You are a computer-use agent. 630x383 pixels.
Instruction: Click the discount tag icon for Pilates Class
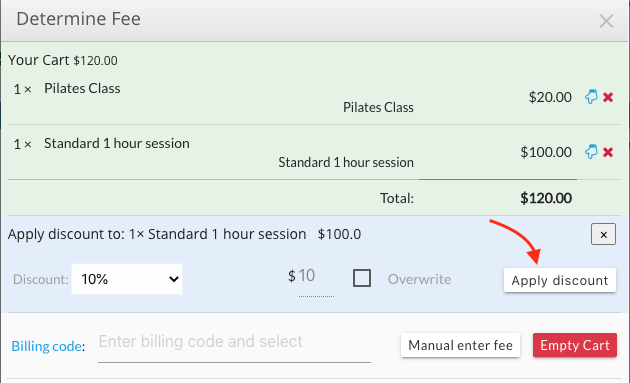point(591,97)
